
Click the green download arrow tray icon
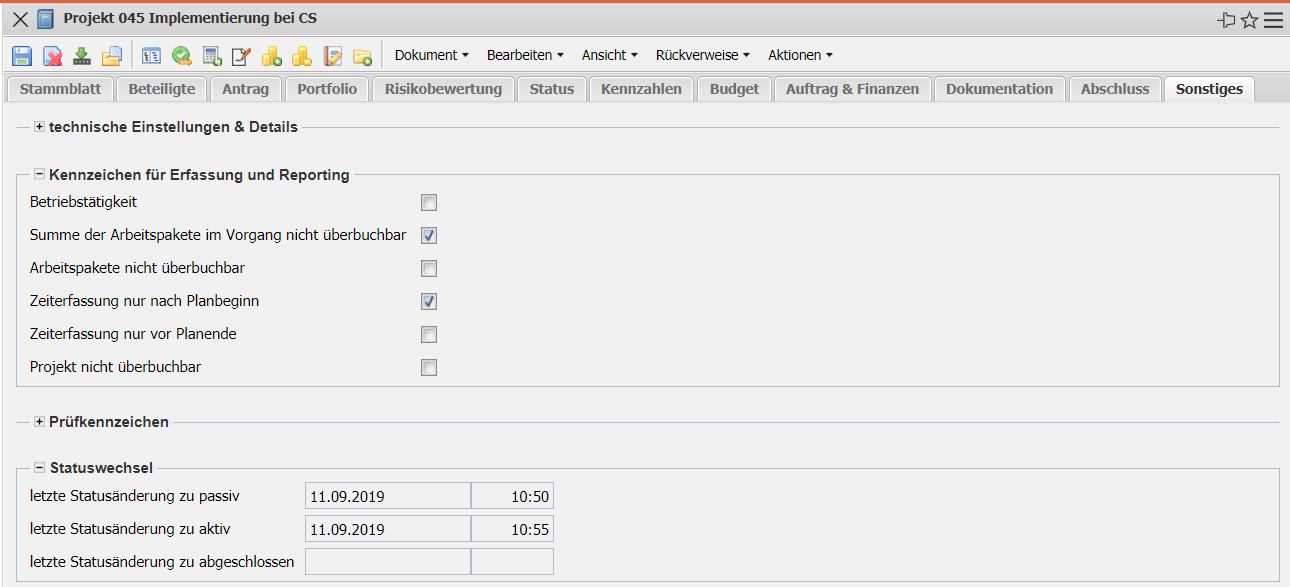click(x=82, y=56)
